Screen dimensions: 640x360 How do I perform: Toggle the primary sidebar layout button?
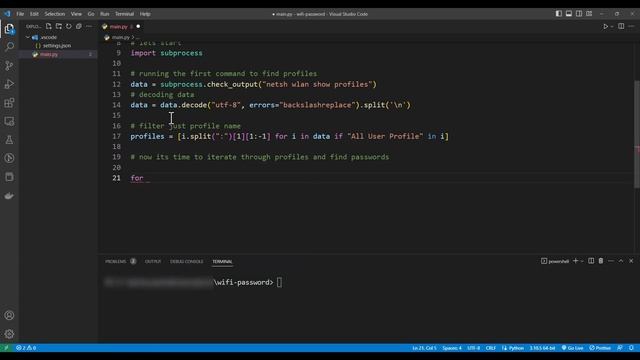[558, 13]
